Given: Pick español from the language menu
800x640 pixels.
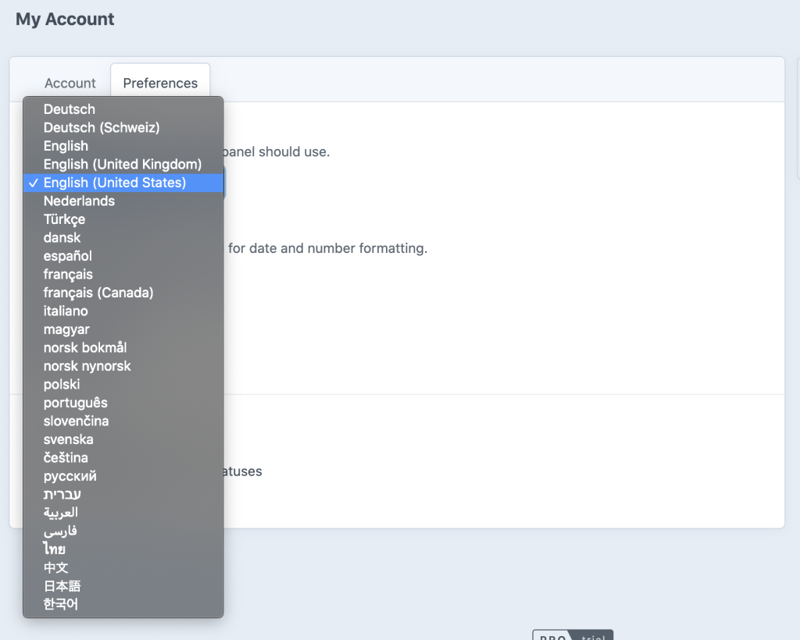Looking at the screenshot, I should point(67,256).
